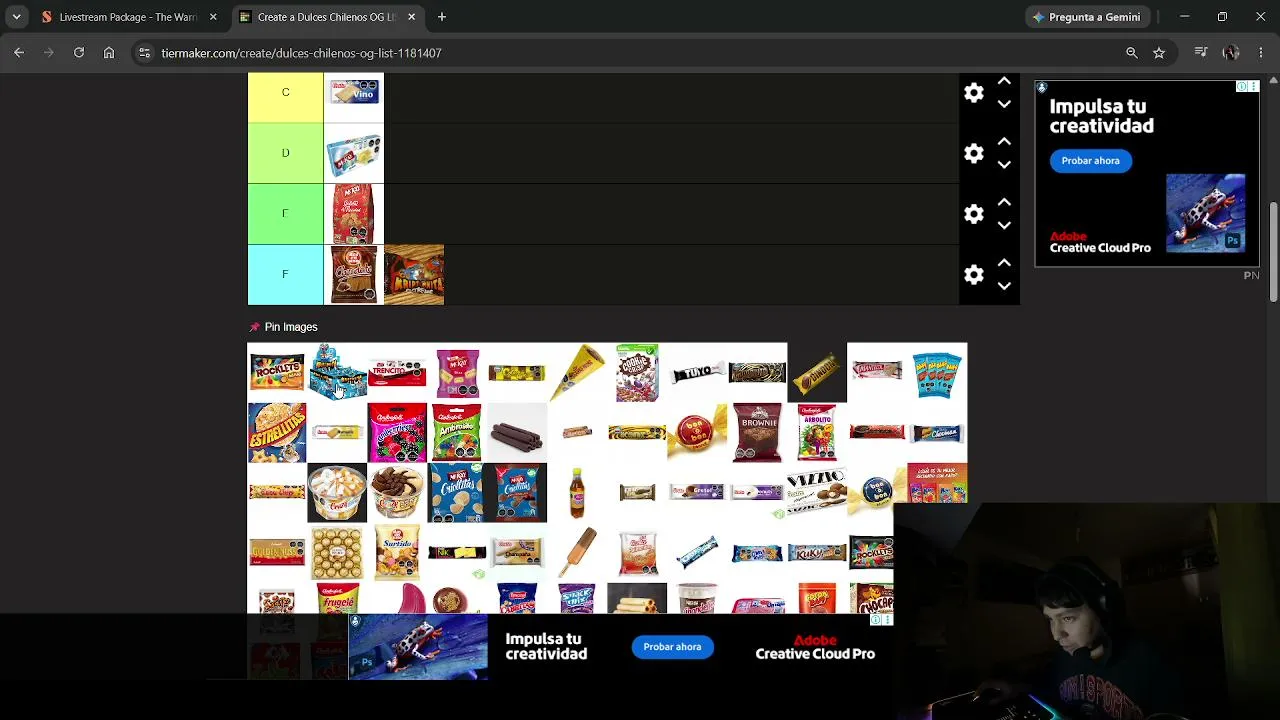Expand the tab search dropdown
Screen dimensions: 1280x720
tap(17, 17)
